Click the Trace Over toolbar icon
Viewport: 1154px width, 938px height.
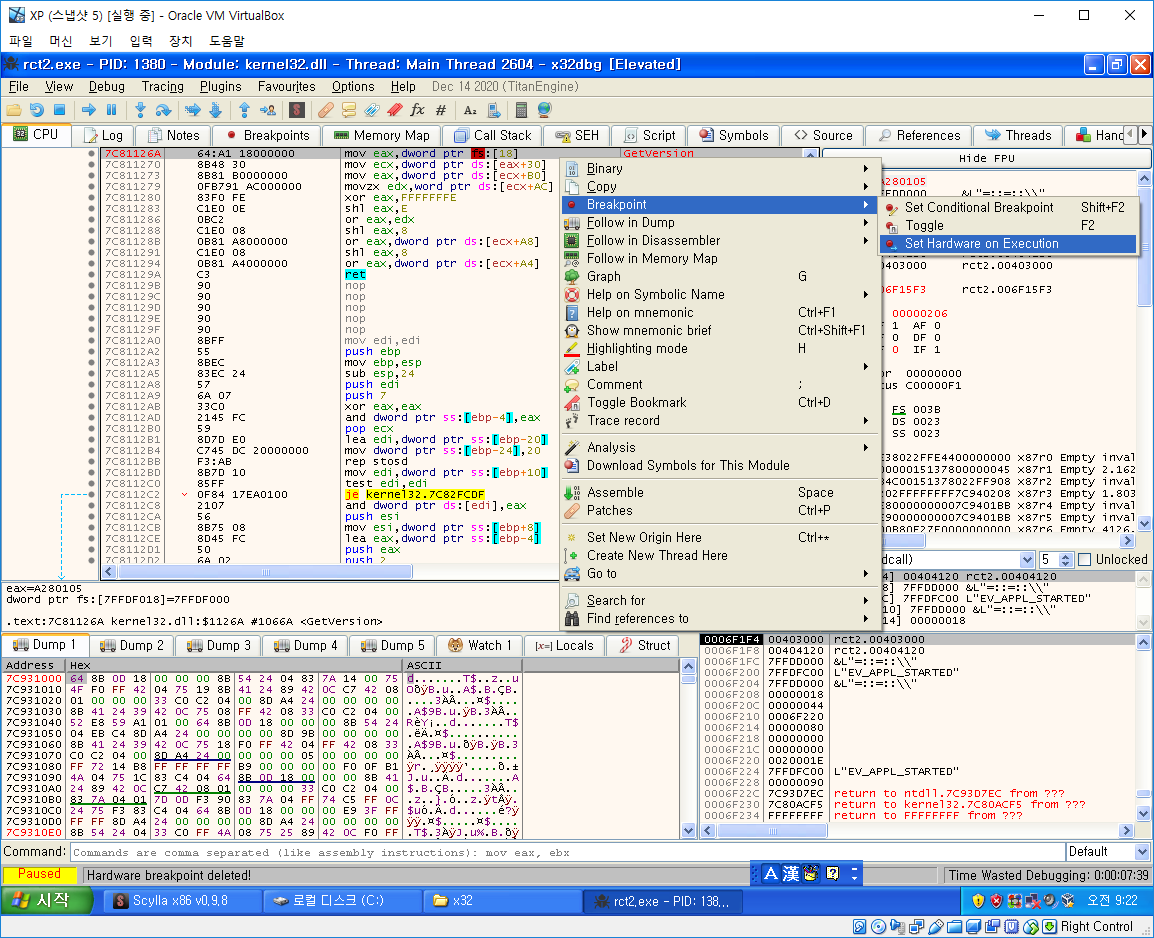tap(215, 110)
